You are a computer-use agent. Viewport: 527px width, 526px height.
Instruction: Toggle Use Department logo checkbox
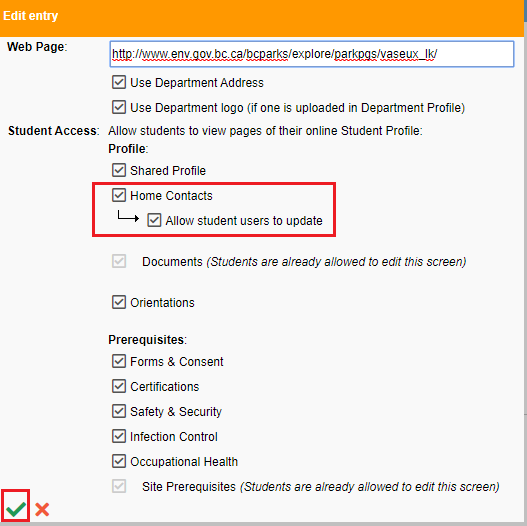pos(119,107)
